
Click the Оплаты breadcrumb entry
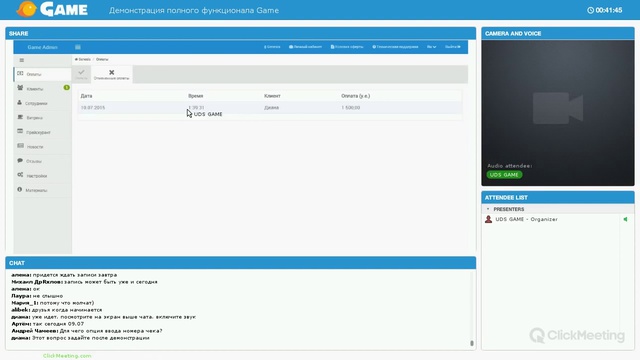point(102,59)
